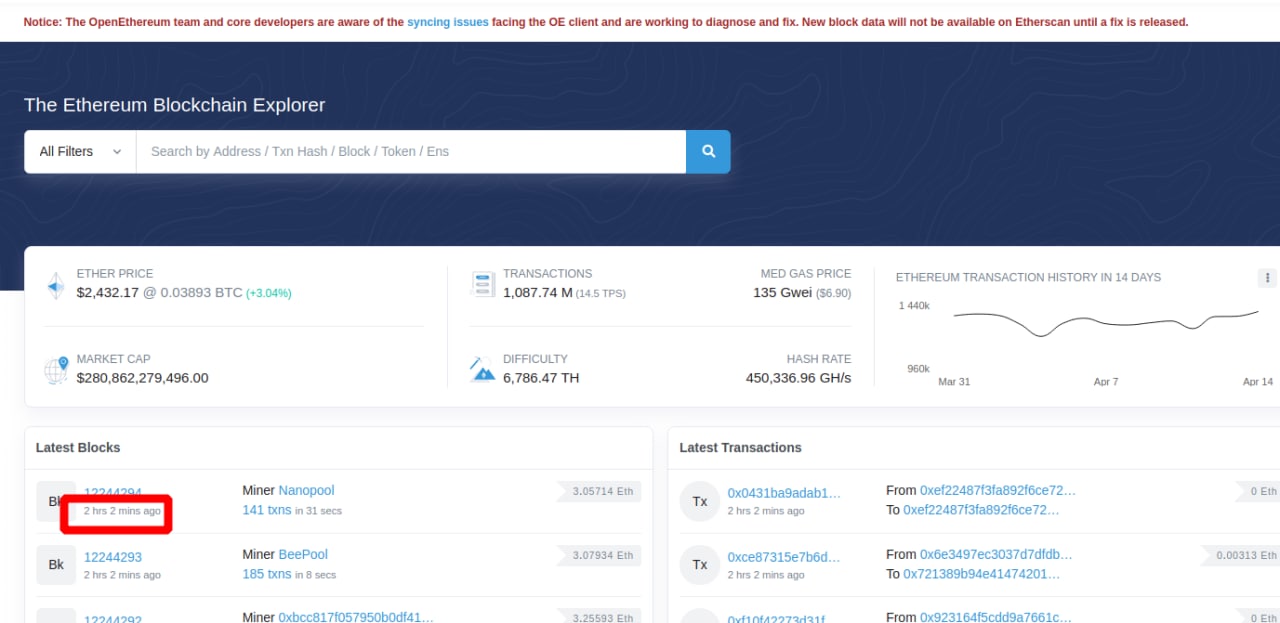Open transaction 0x0431ba9adab1

coord(784,493)
